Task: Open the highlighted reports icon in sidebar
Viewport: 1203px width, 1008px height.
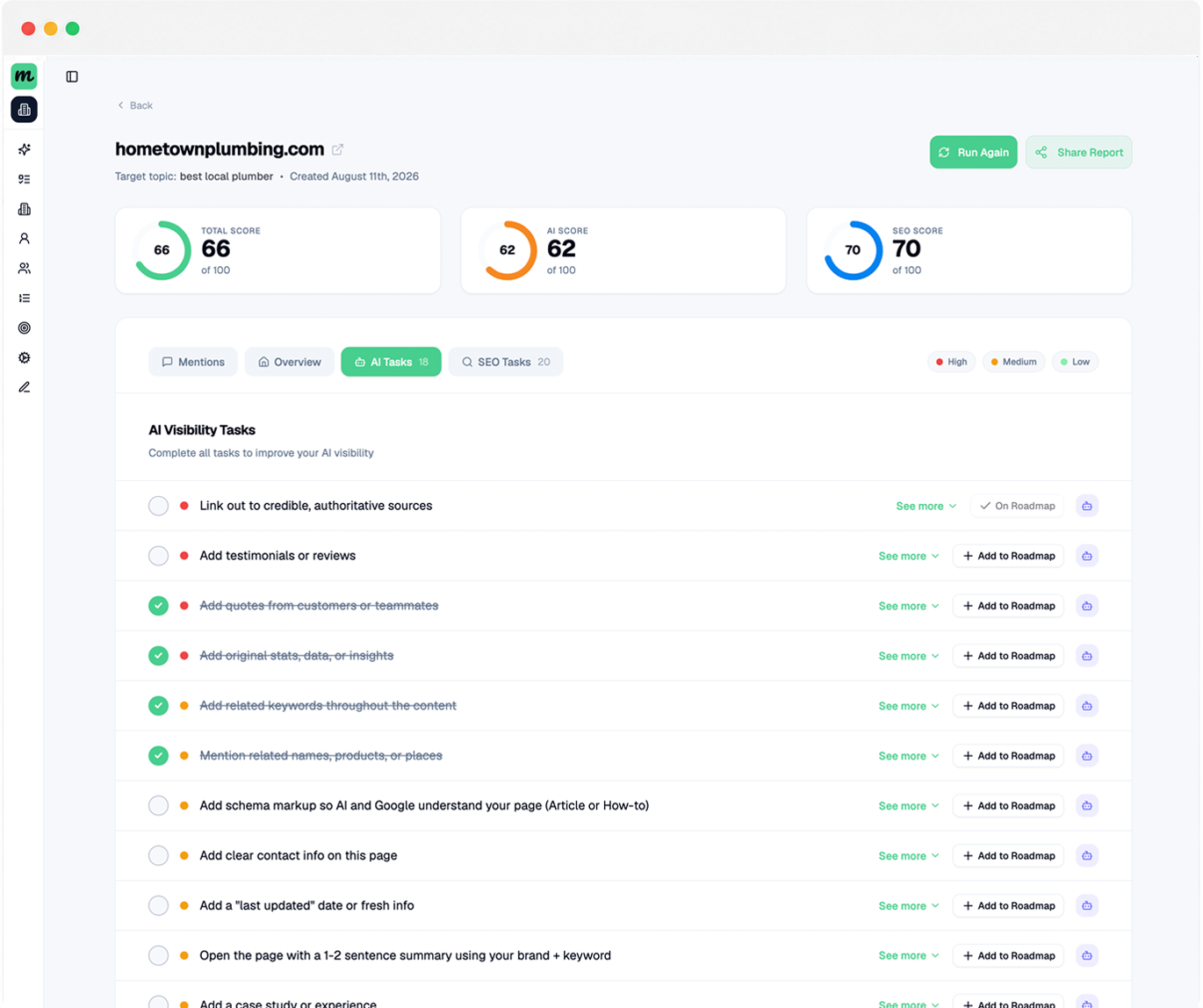Action: pos(24,110)
